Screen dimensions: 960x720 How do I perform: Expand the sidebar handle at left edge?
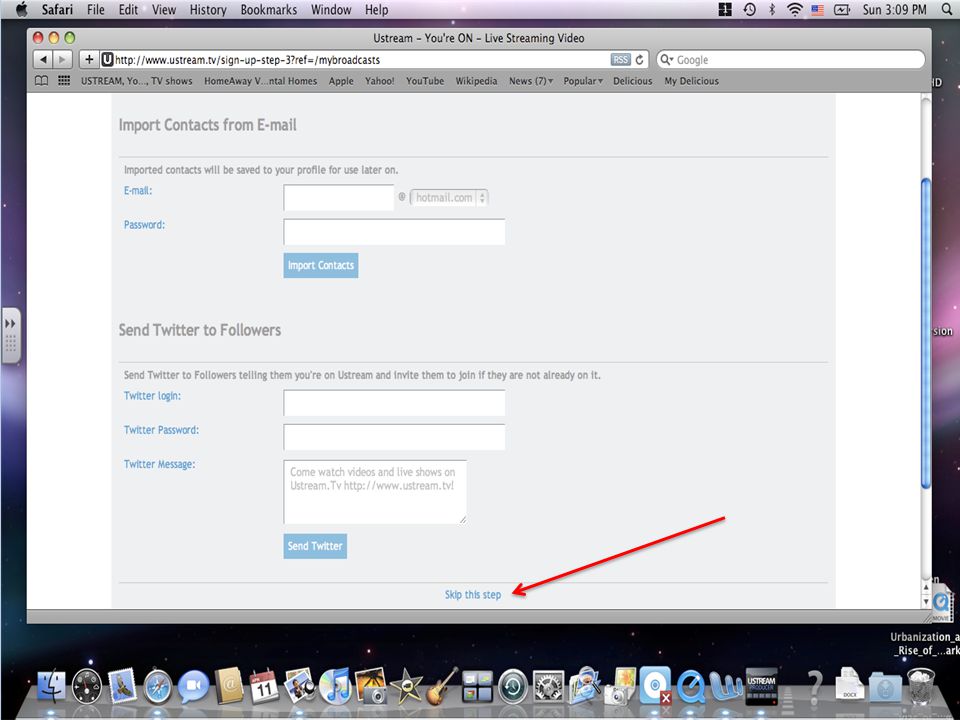tap(10, 336)
